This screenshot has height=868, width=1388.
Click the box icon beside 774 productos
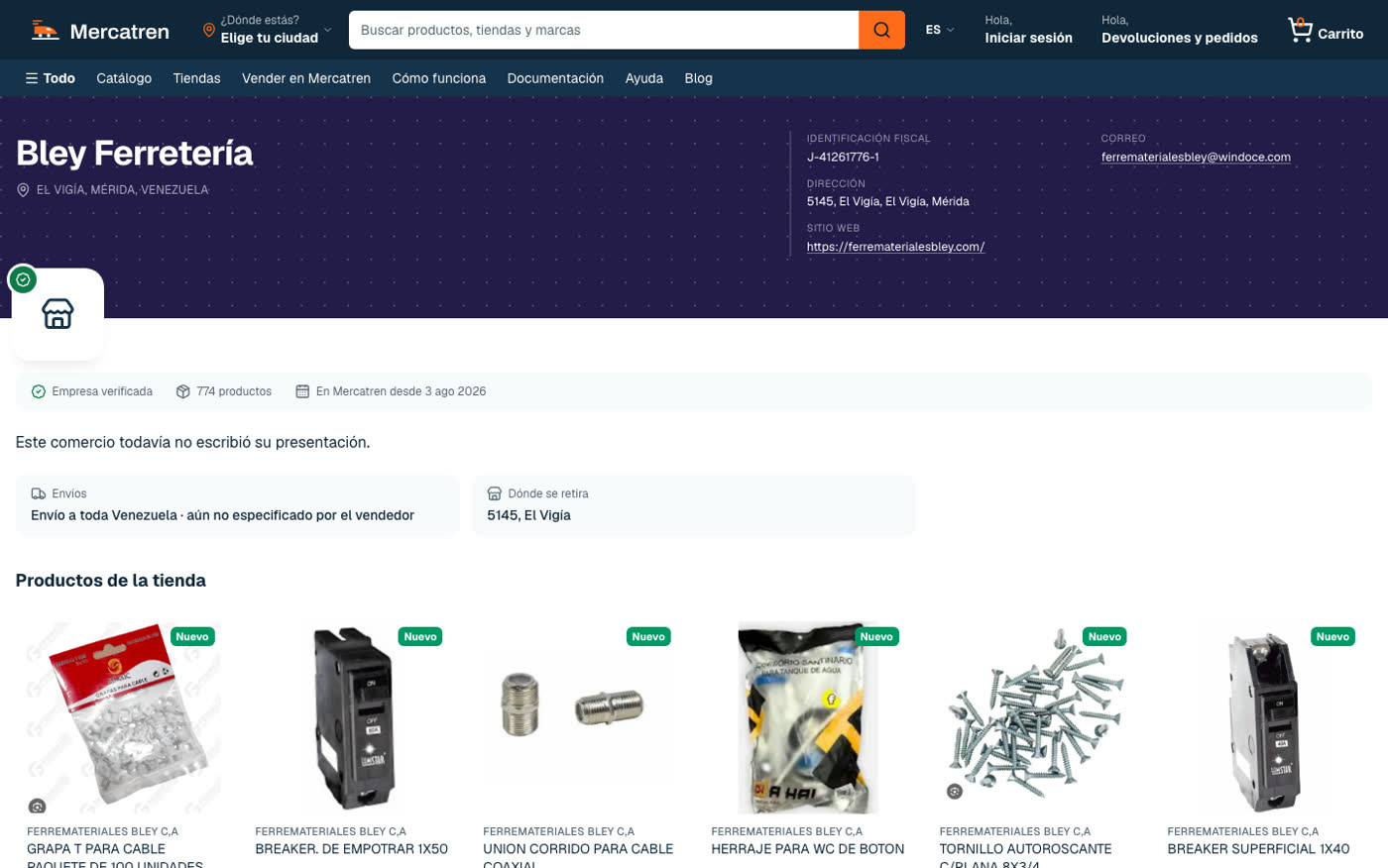(183, 391)
